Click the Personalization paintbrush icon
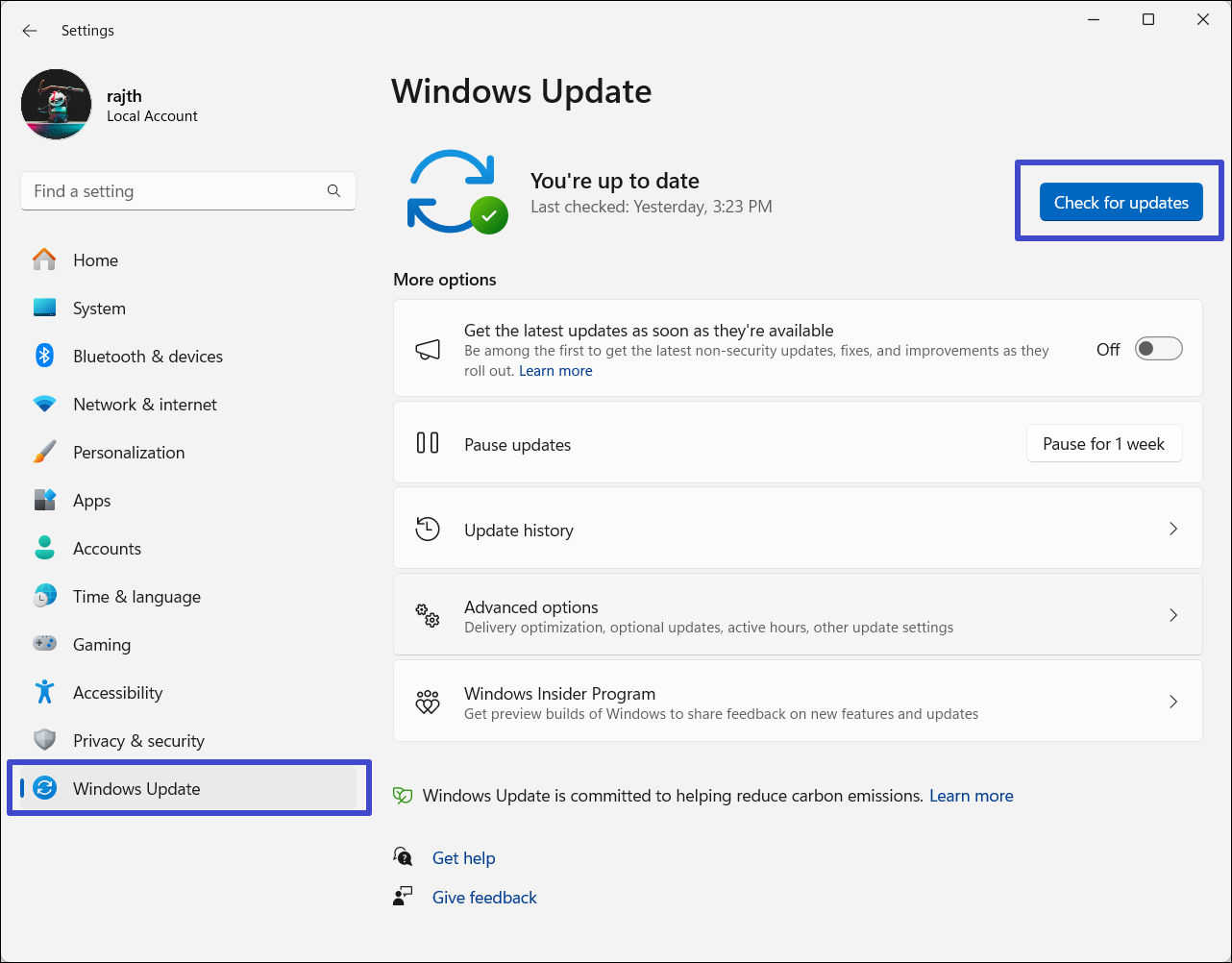This screenshot has height=963, width=1232. (44, 452)
